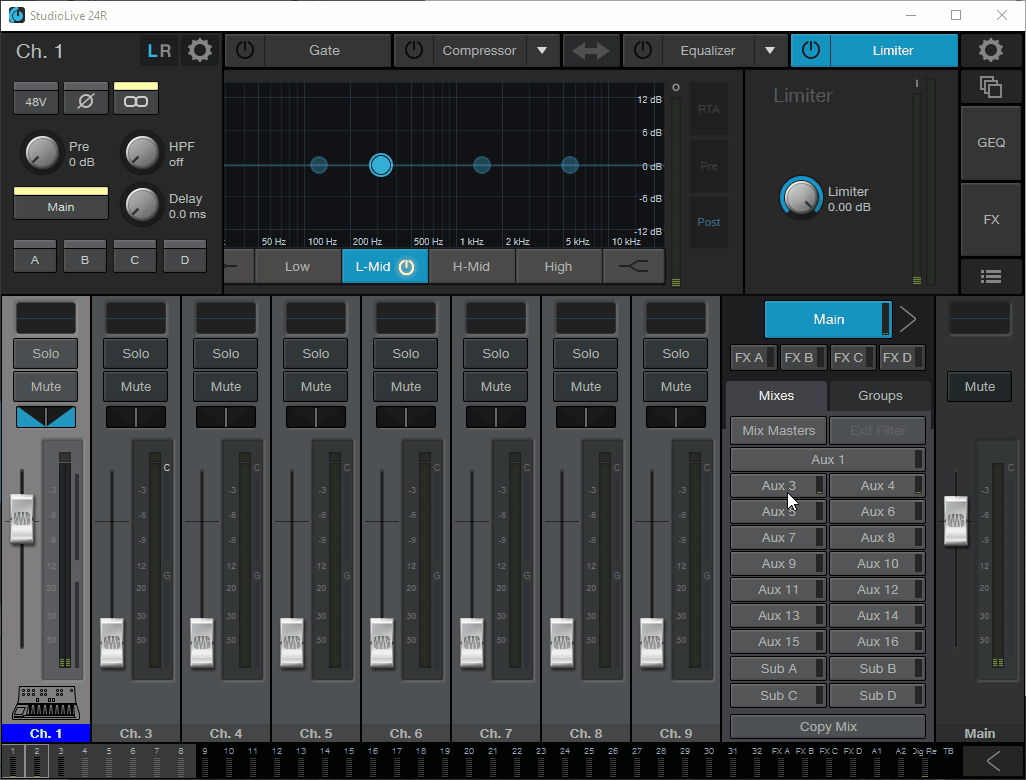Click the stereo link icon
1026x780 pixels.
point(136,102)
